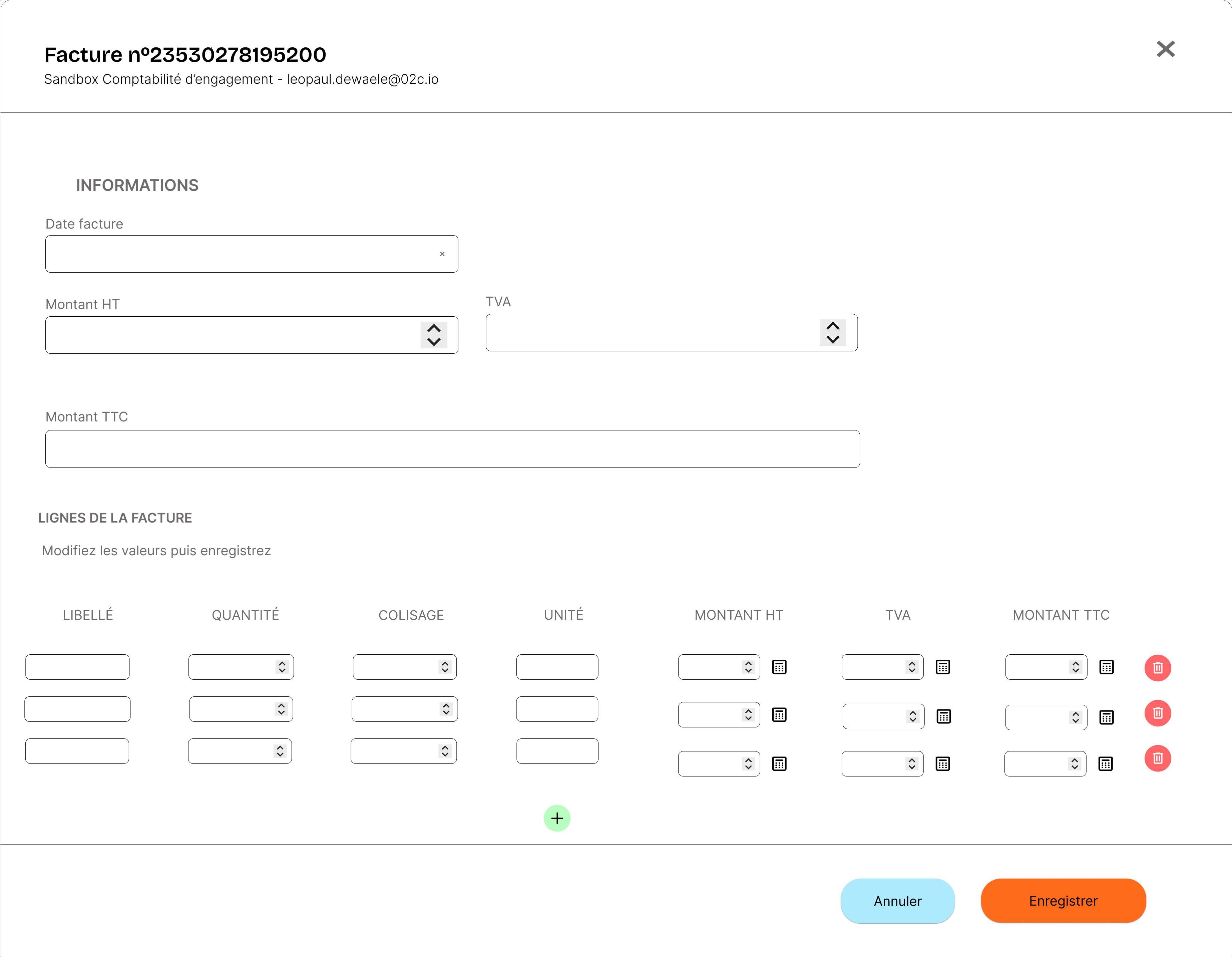The image size is (1232, 957).
Task: Open calculator for first row Montant HT
Action: [x=779, y=667]
